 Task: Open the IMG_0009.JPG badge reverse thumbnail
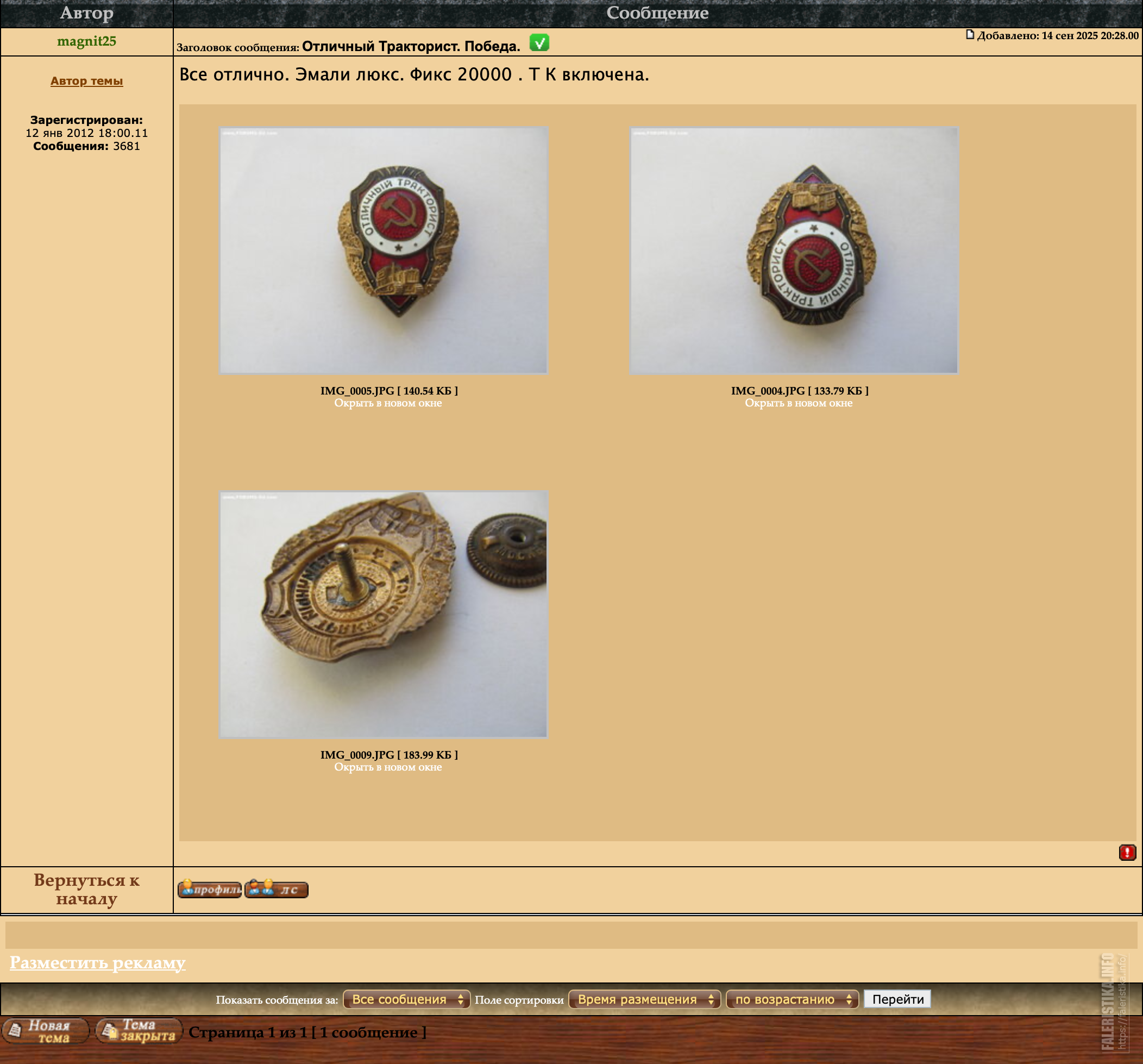pos(383,614)
